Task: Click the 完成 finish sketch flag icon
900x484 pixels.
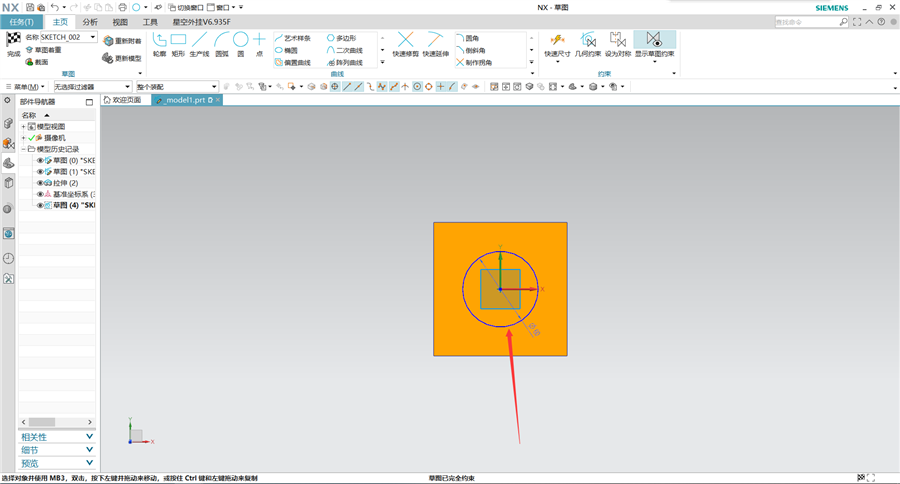Action: coord(13,40)
